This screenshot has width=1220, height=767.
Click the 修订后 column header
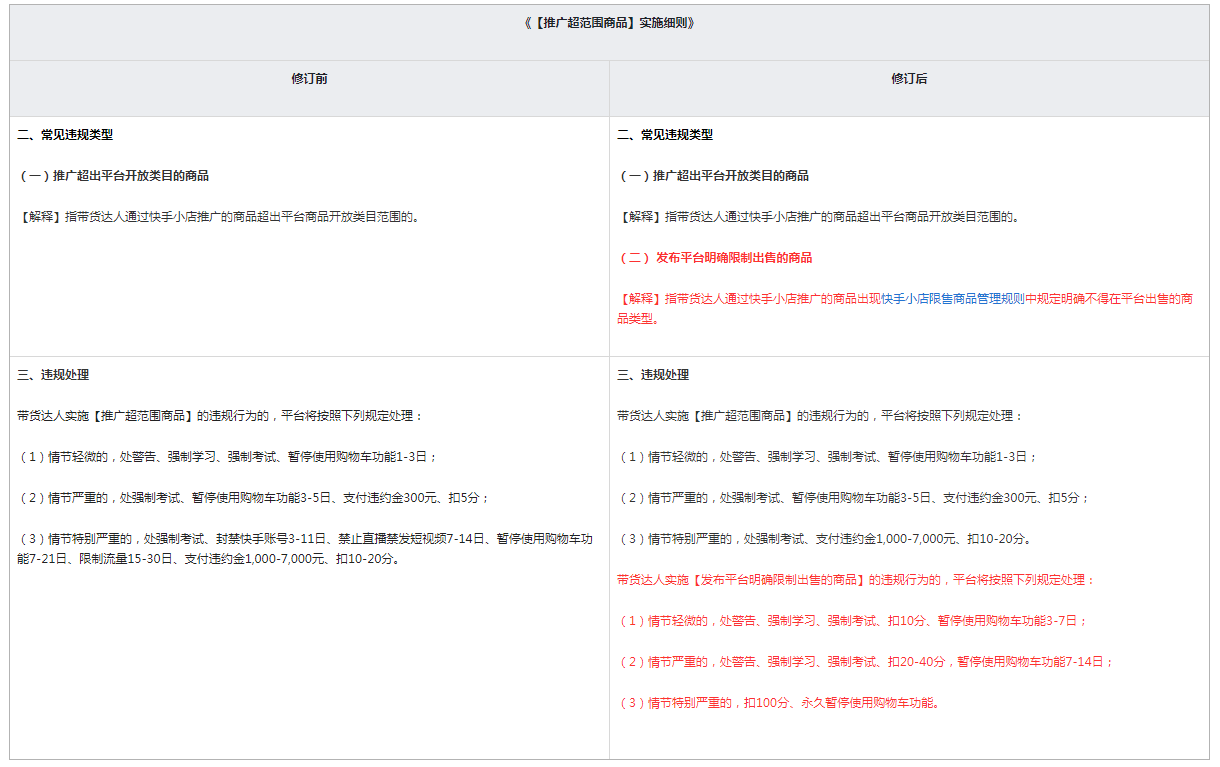click(909, 79)
